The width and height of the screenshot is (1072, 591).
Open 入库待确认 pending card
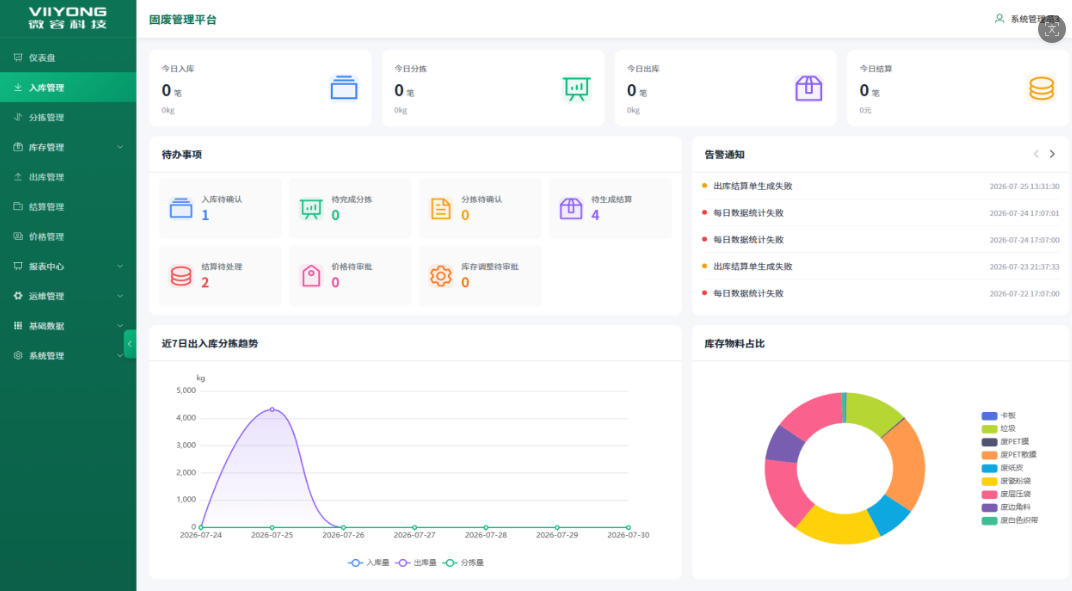(x=220, y=208)
